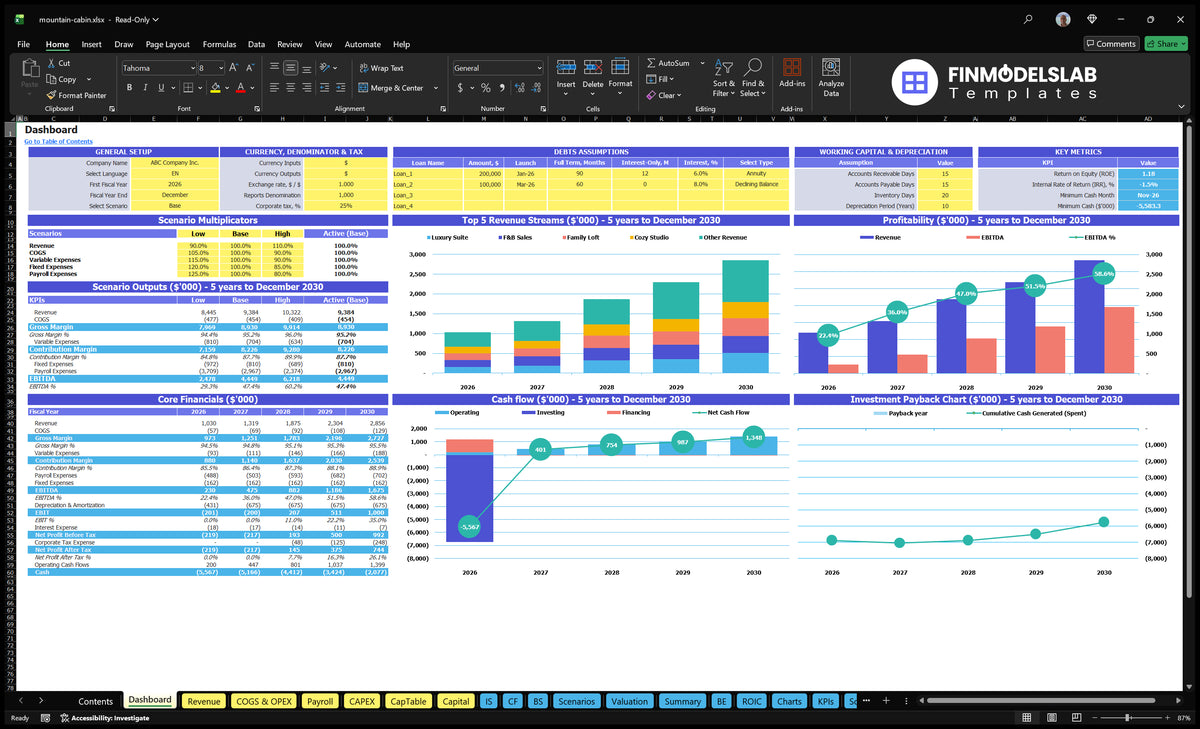Switch to the Insert ribbon tab
The height and width of the screenshot is (729, 1200).
click(x=91, y=44)
